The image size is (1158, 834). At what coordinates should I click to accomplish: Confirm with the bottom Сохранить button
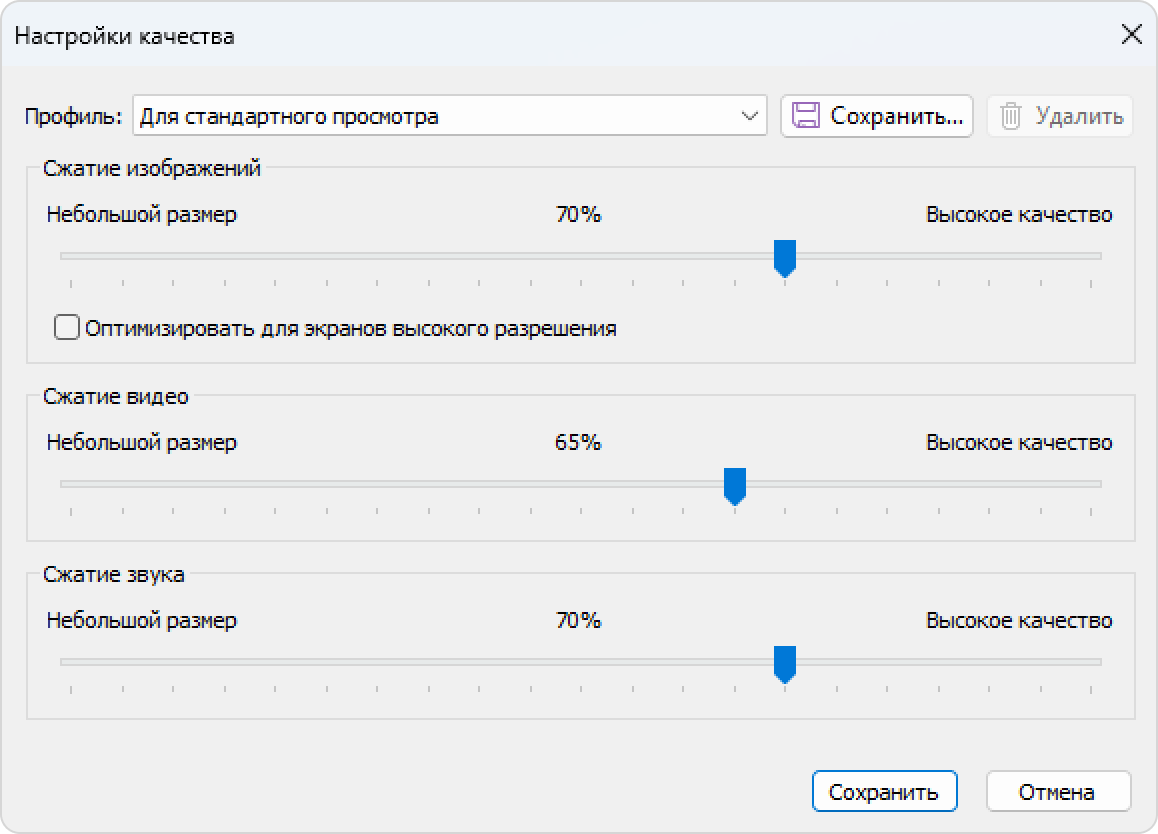point(885,792)
